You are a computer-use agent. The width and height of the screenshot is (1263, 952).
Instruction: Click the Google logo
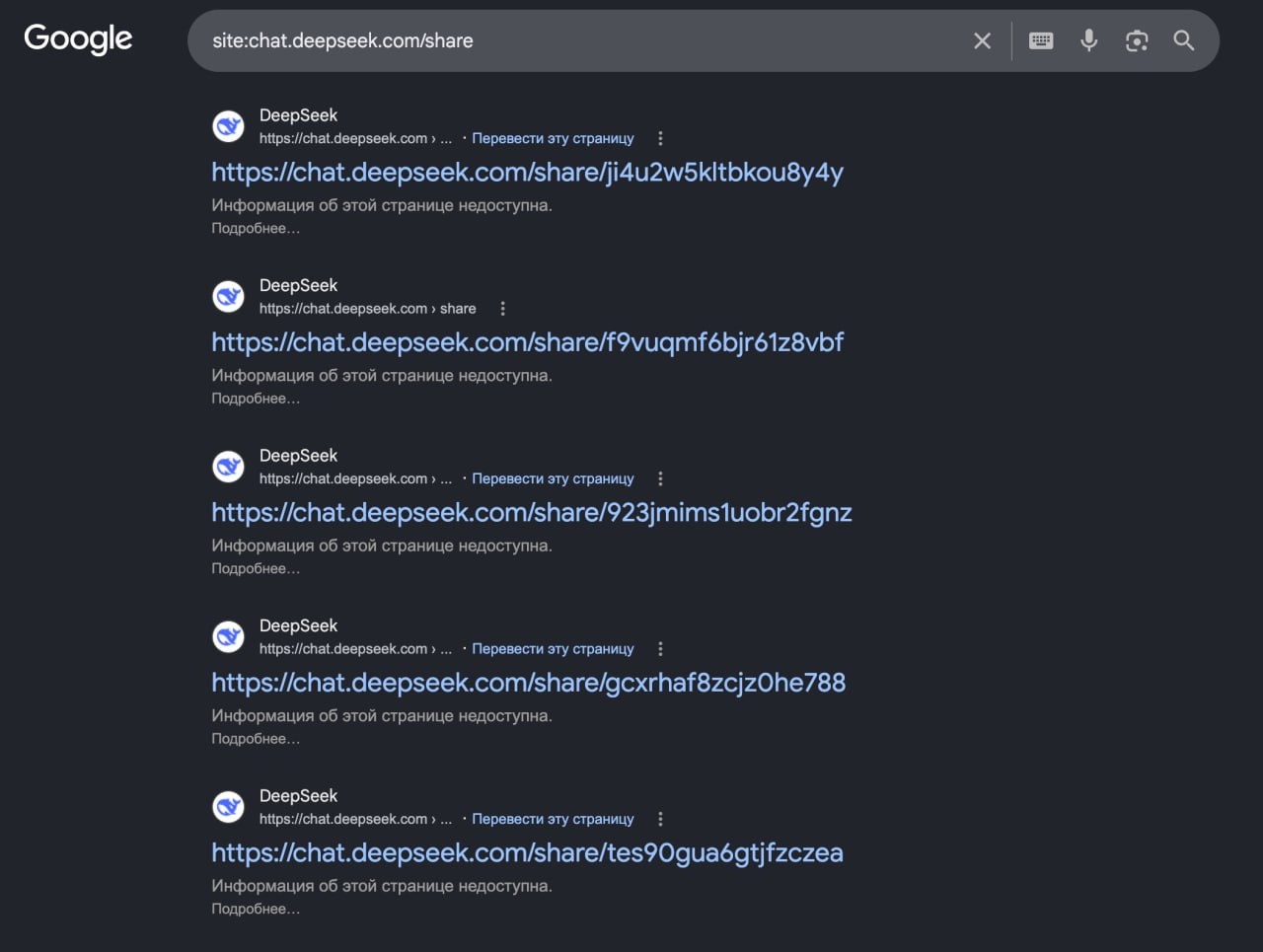(78, 39)
